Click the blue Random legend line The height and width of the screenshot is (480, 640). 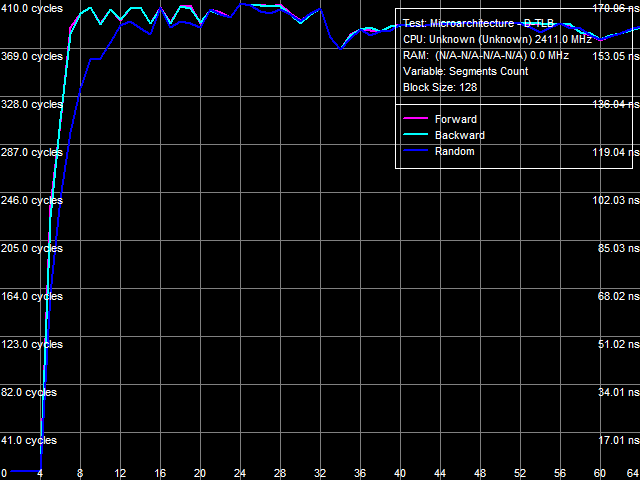pyautogui.click(x=418, y=151)
